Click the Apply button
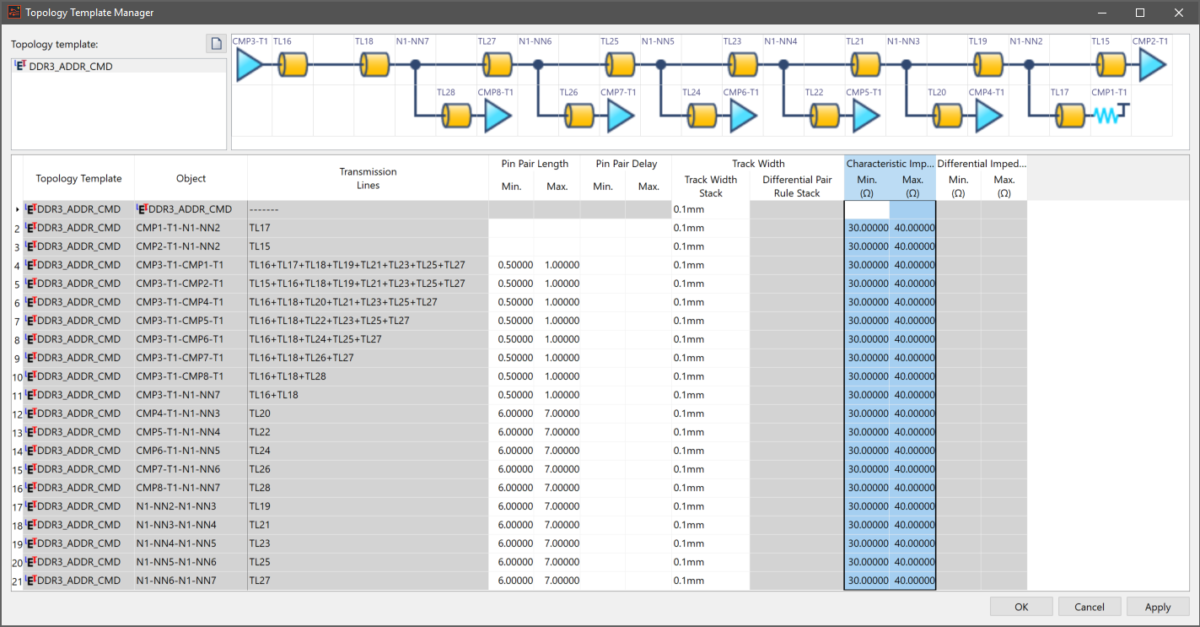The height and width of the screenshot is (627, 1200). tap(1157, 607)
